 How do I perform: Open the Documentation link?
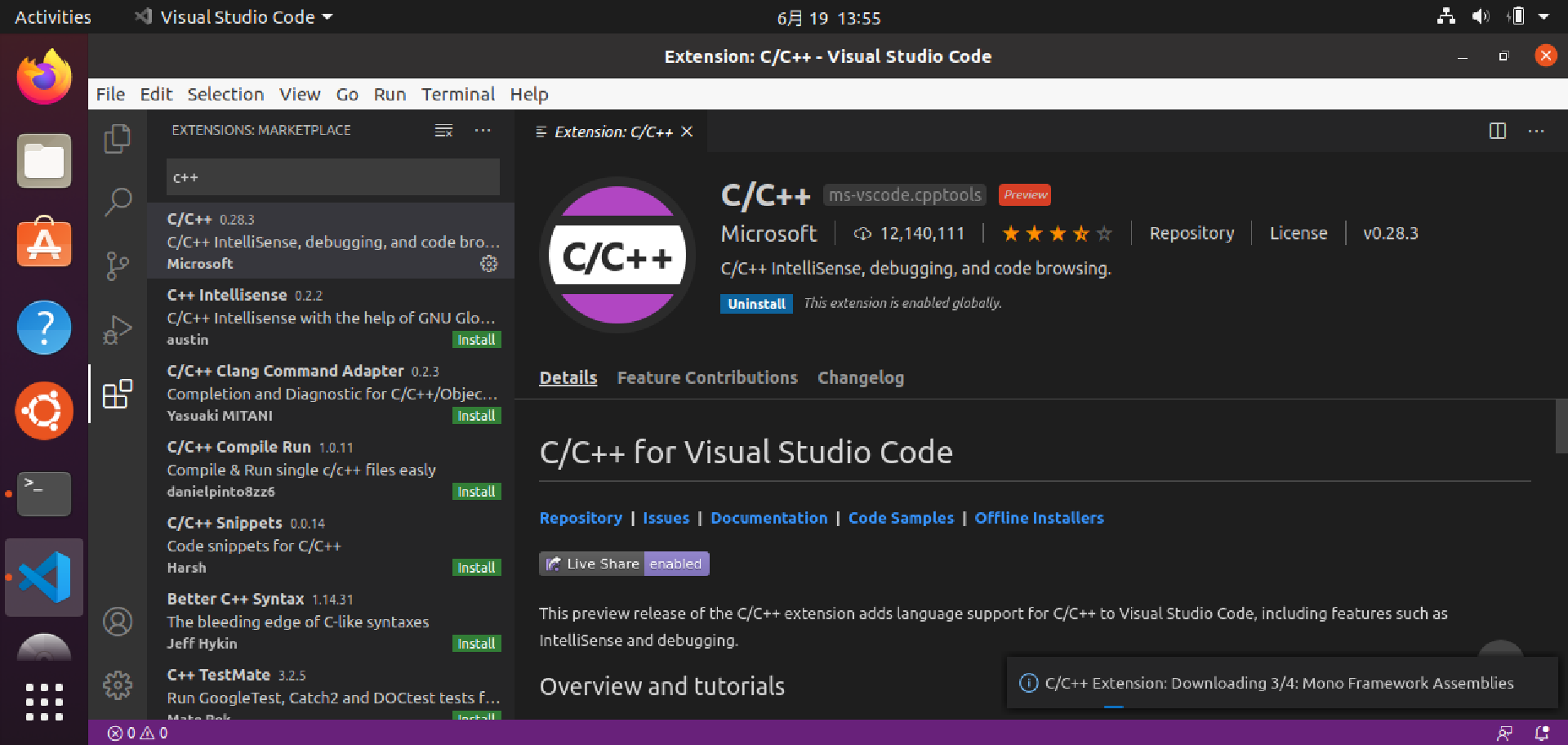click(x=768, y=518)
